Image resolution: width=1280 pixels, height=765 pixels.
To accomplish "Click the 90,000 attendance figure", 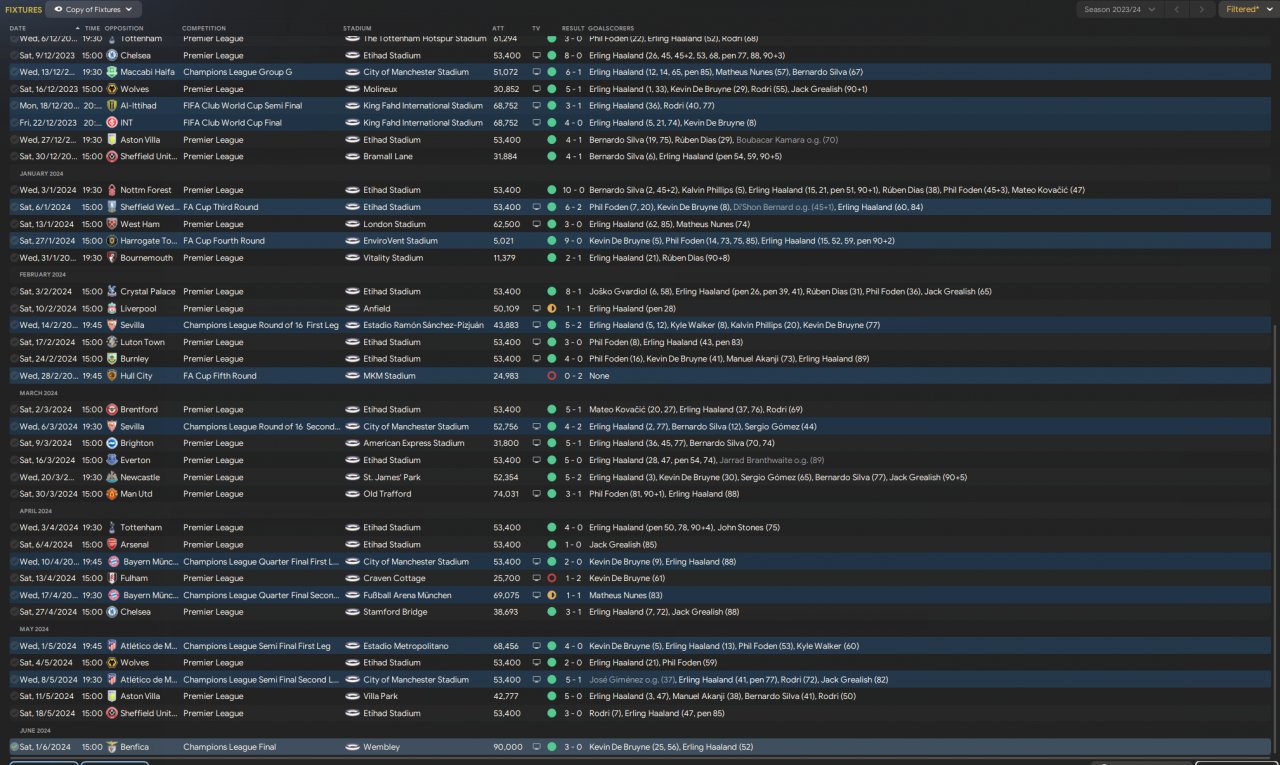I will pyautogui.click(x=508, y=747).
